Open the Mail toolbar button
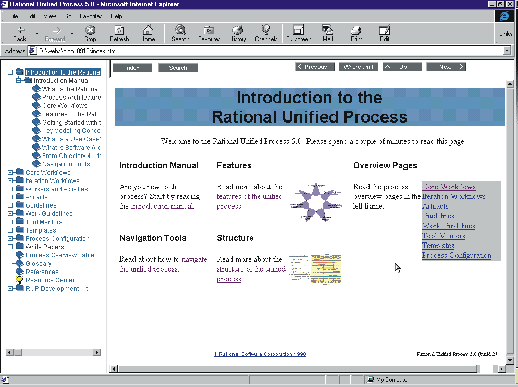 click(328, 33)
